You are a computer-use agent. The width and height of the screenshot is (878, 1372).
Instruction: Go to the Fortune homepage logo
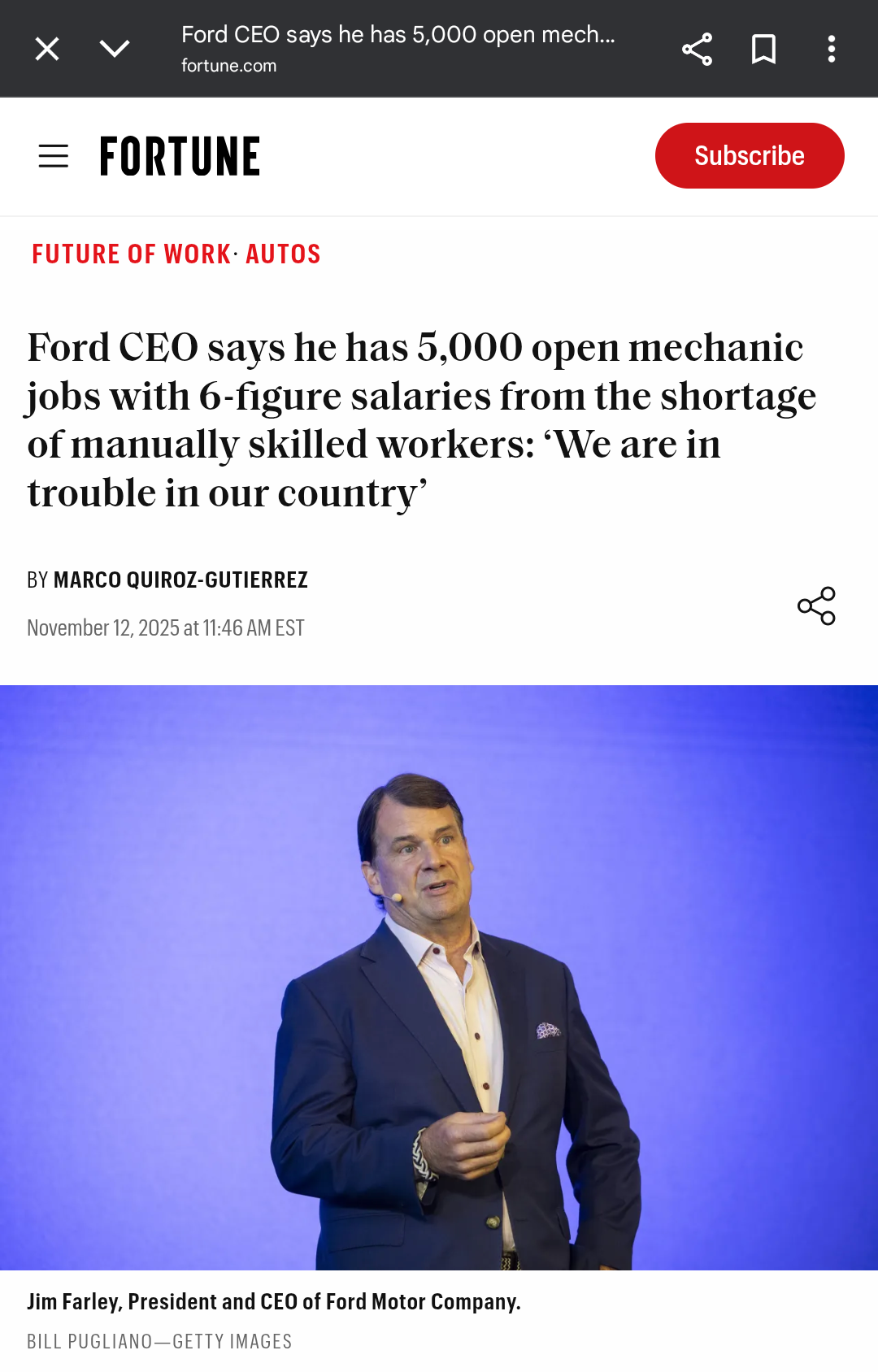click(180, 156)
